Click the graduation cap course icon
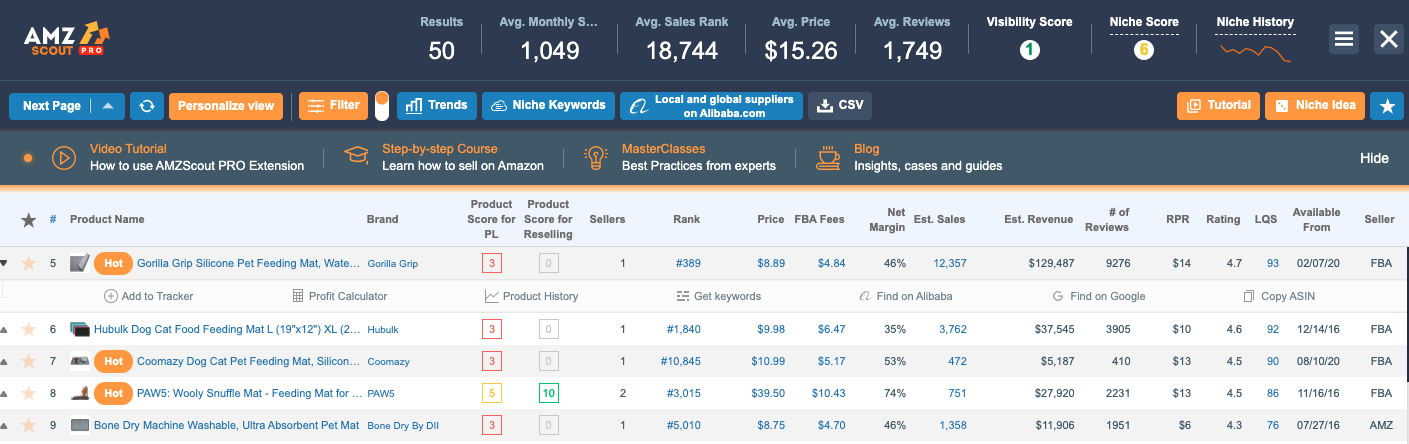Image resolution: width=1409 pixels, height=444 pixels. click(356, 156)
